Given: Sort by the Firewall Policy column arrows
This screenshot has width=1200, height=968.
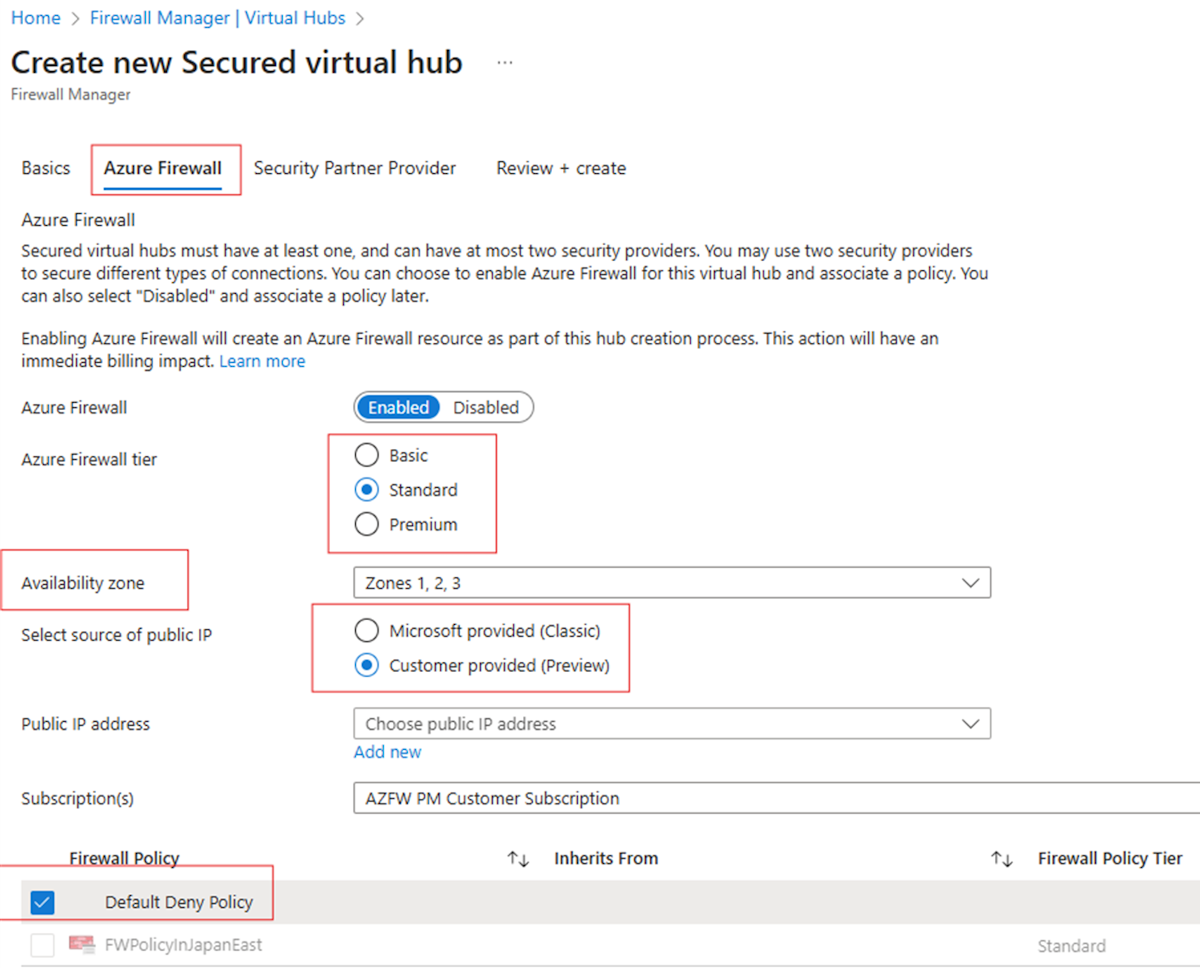Looking at the screenshot, I should click(x=518, y=859).
